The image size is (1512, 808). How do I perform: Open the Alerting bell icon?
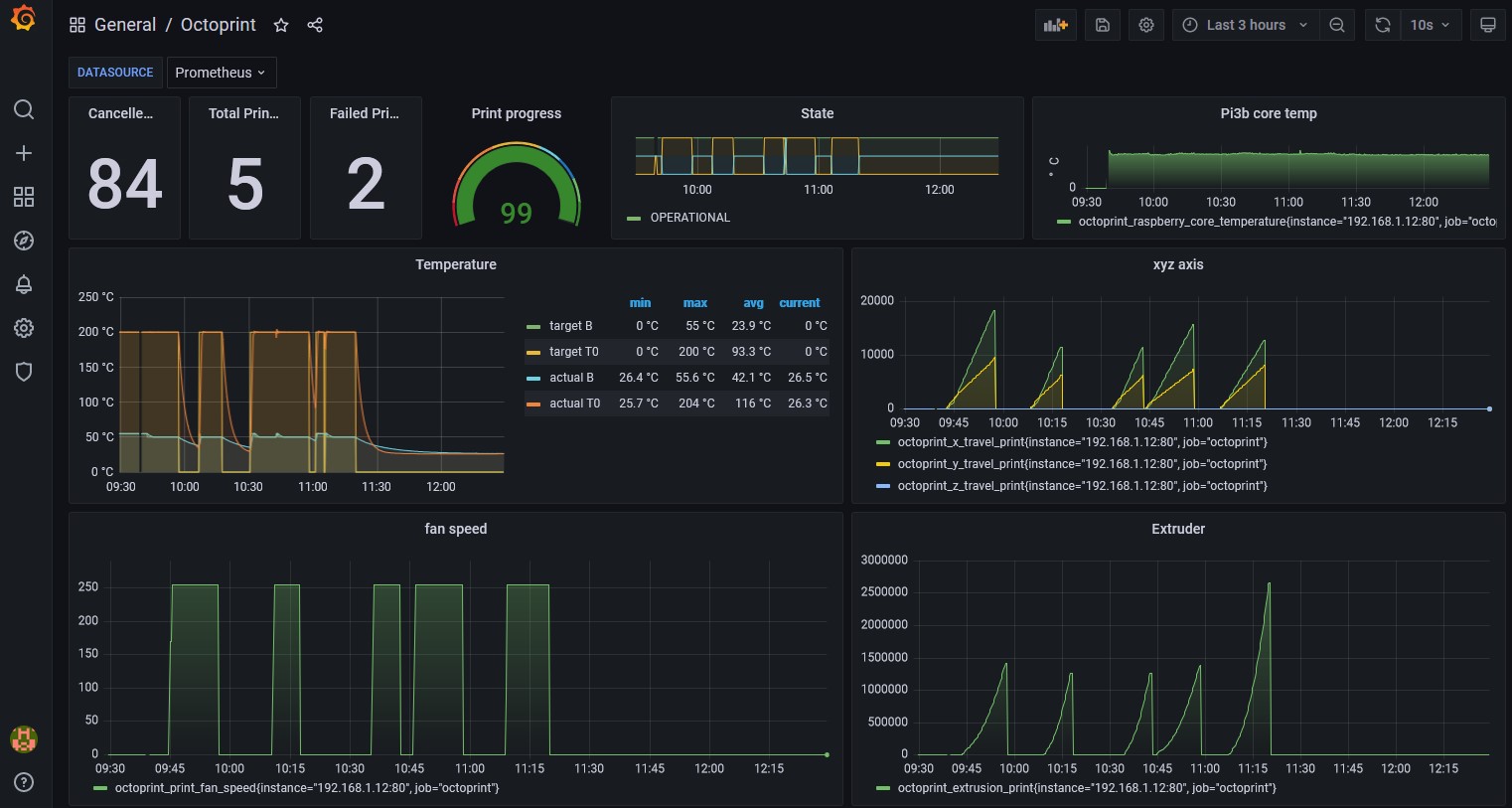(x=24, y=284)
